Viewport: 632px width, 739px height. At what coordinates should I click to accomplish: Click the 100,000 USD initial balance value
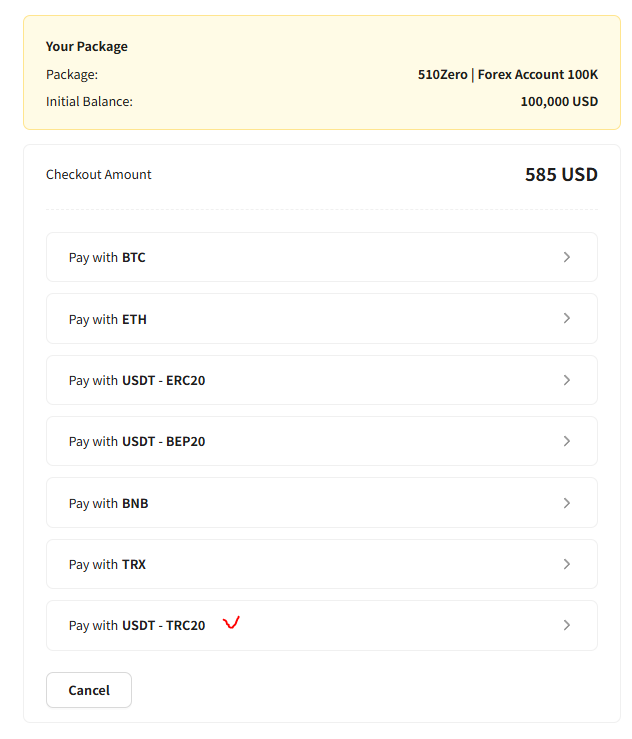point(559,102)
